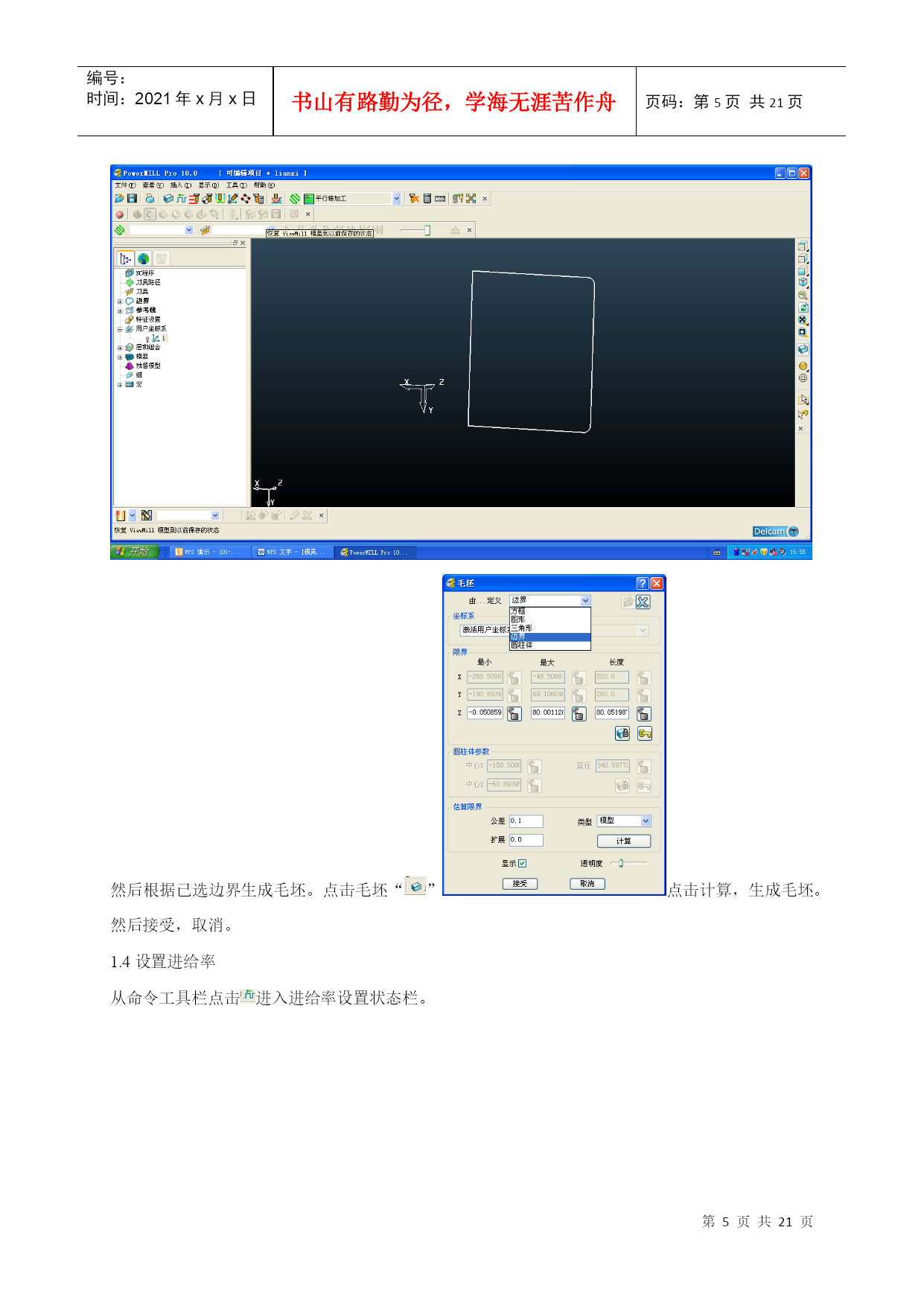Viewport: 924px width, 1306px height.
Task: Click the save project floppy icon
Action: coord(132,199)
